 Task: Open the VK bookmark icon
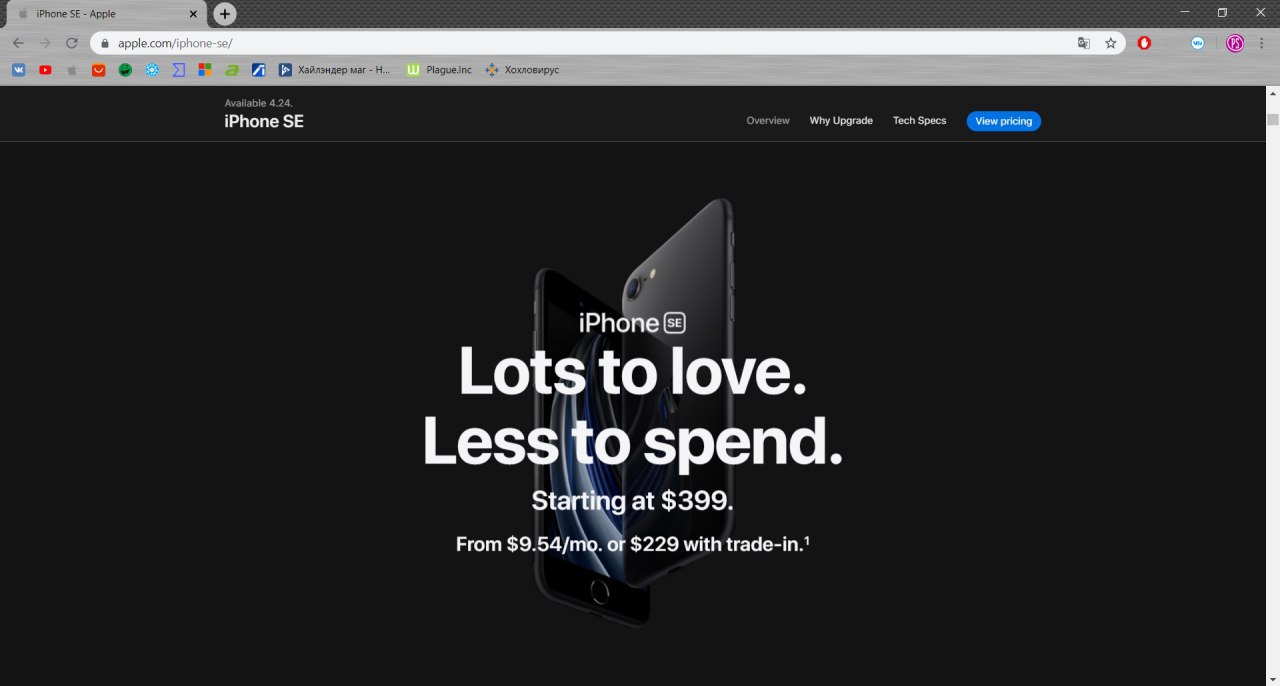pyautogui.click(x=19, y=70)
